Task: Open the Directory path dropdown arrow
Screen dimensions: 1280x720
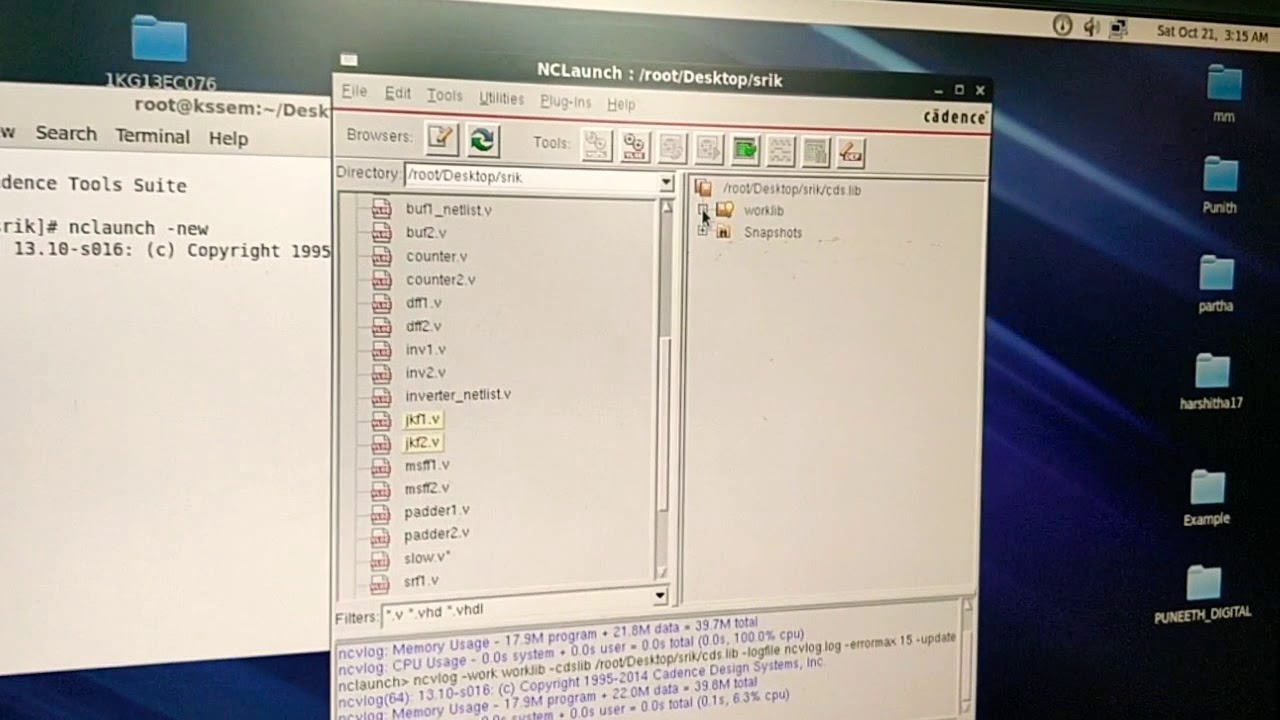Action: [666, 183]
